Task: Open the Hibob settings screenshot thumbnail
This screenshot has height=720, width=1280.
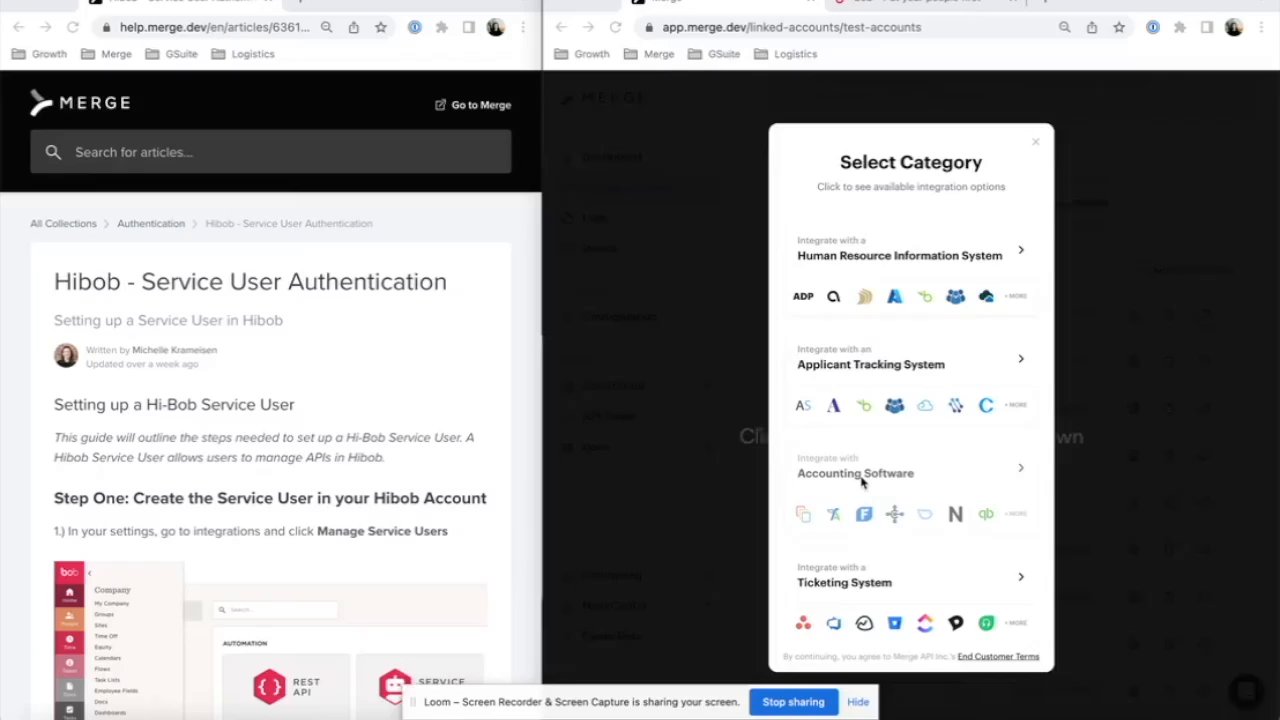Action: [270, 640]
